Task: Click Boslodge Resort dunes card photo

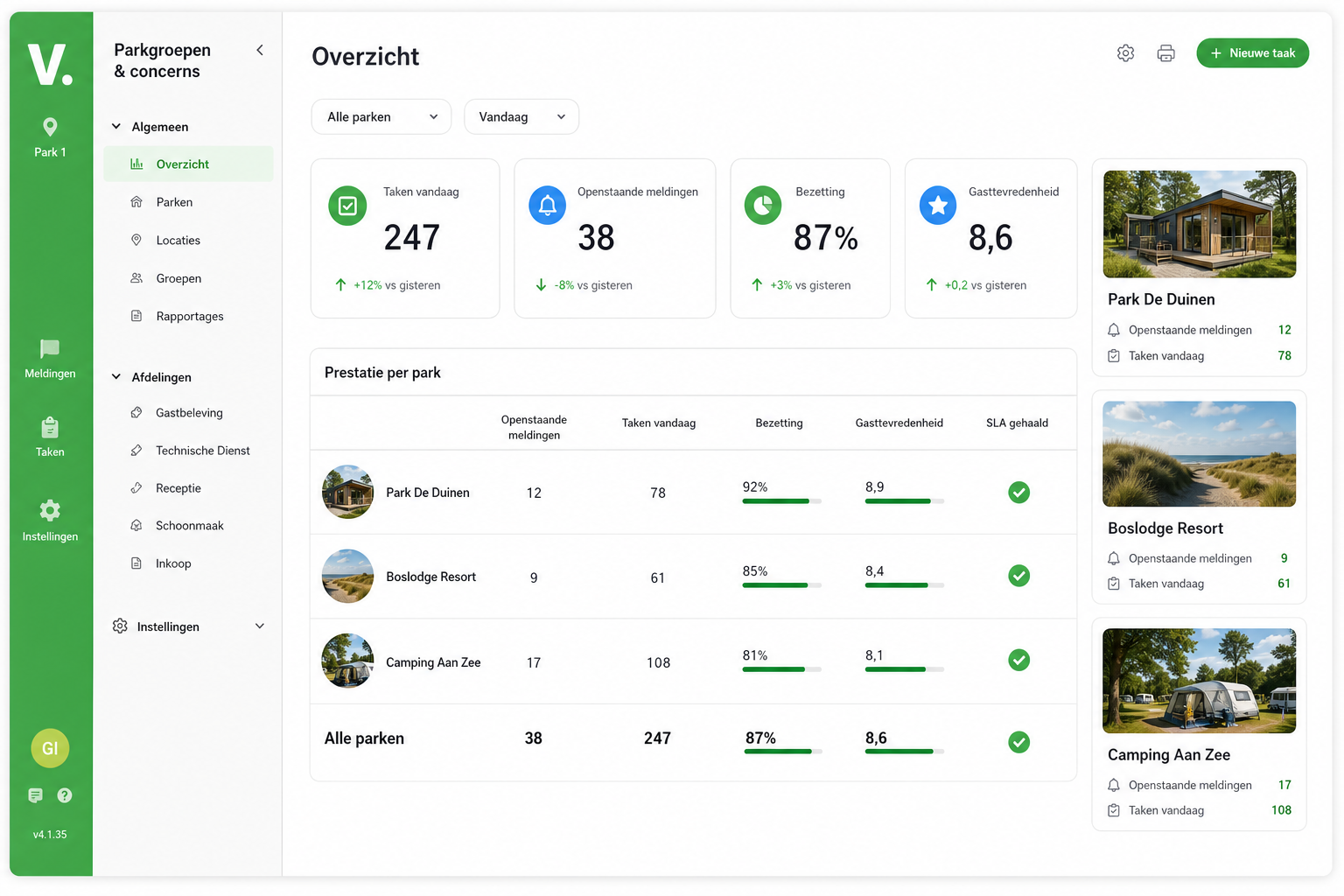Action: (x=1199, y=454)
